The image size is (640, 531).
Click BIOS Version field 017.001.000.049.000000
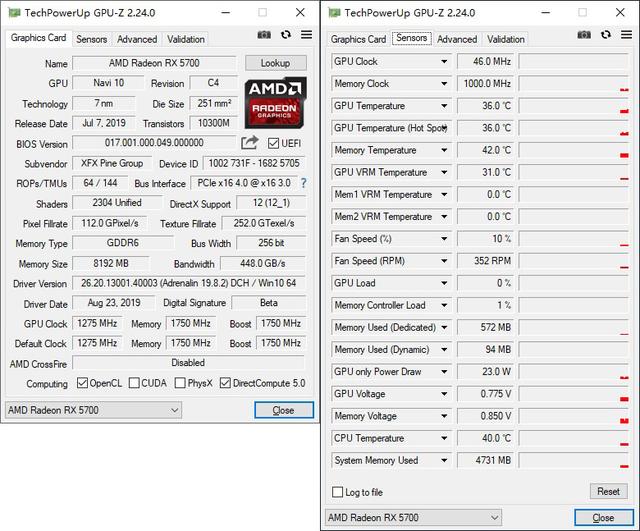(154, 143)
